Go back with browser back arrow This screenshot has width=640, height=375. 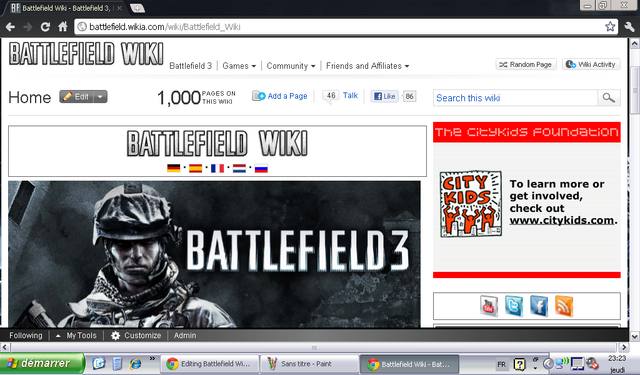10,27
